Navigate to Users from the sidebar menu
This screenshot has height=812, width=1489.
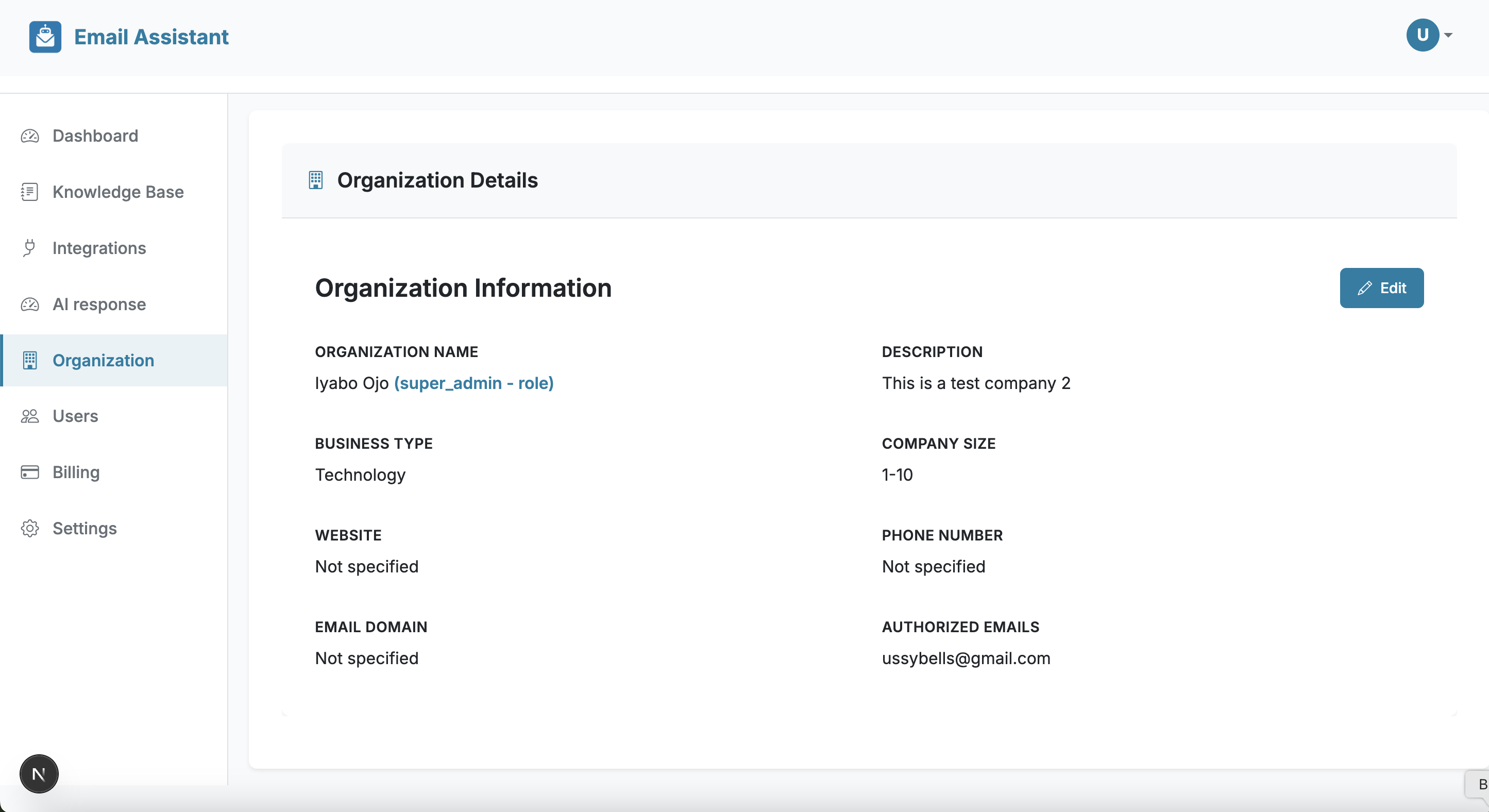[75, 416]
